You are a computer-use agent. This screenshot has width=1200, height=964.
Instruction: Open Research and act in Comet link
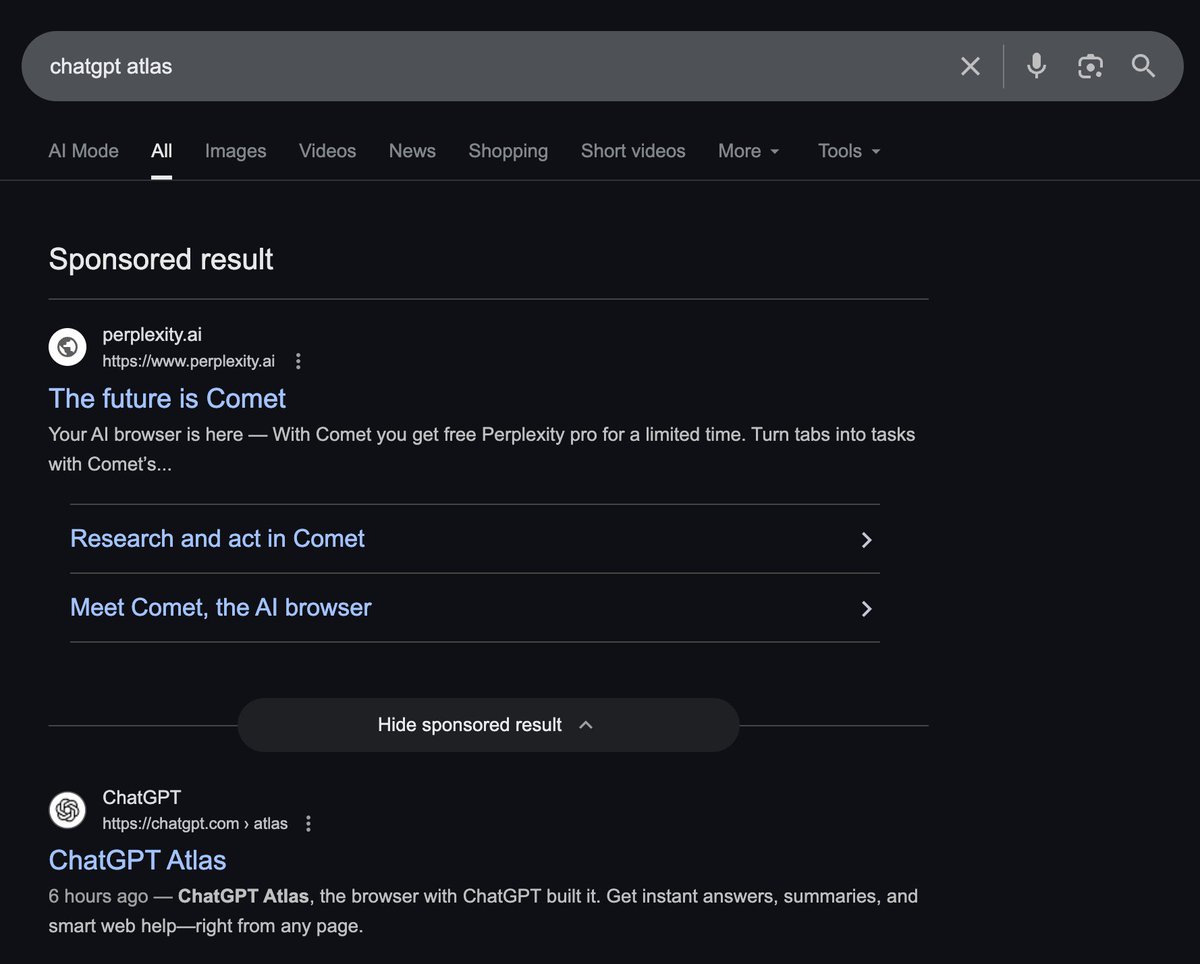point(217,538)
